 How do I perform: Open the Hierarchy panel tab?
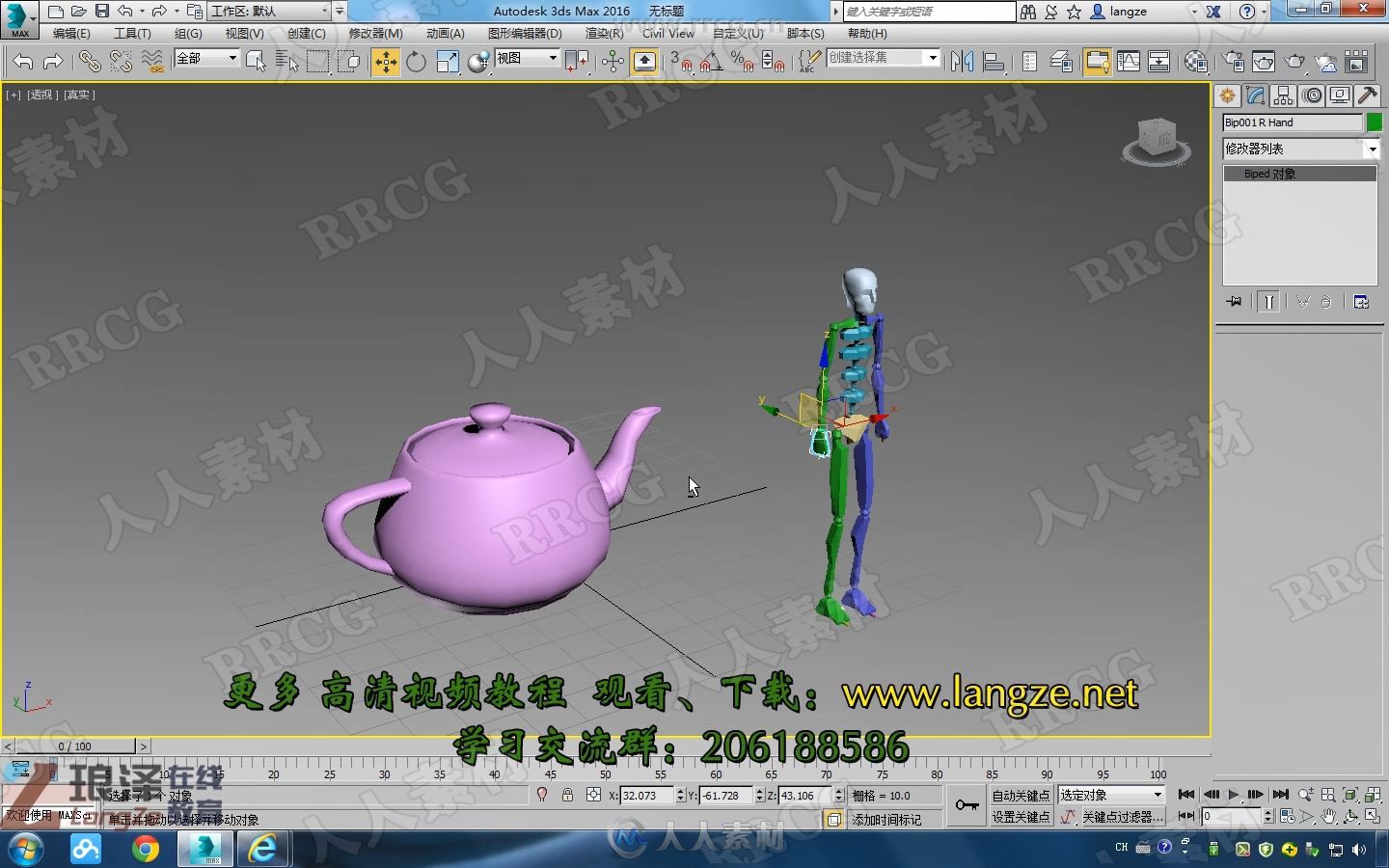1283,95
